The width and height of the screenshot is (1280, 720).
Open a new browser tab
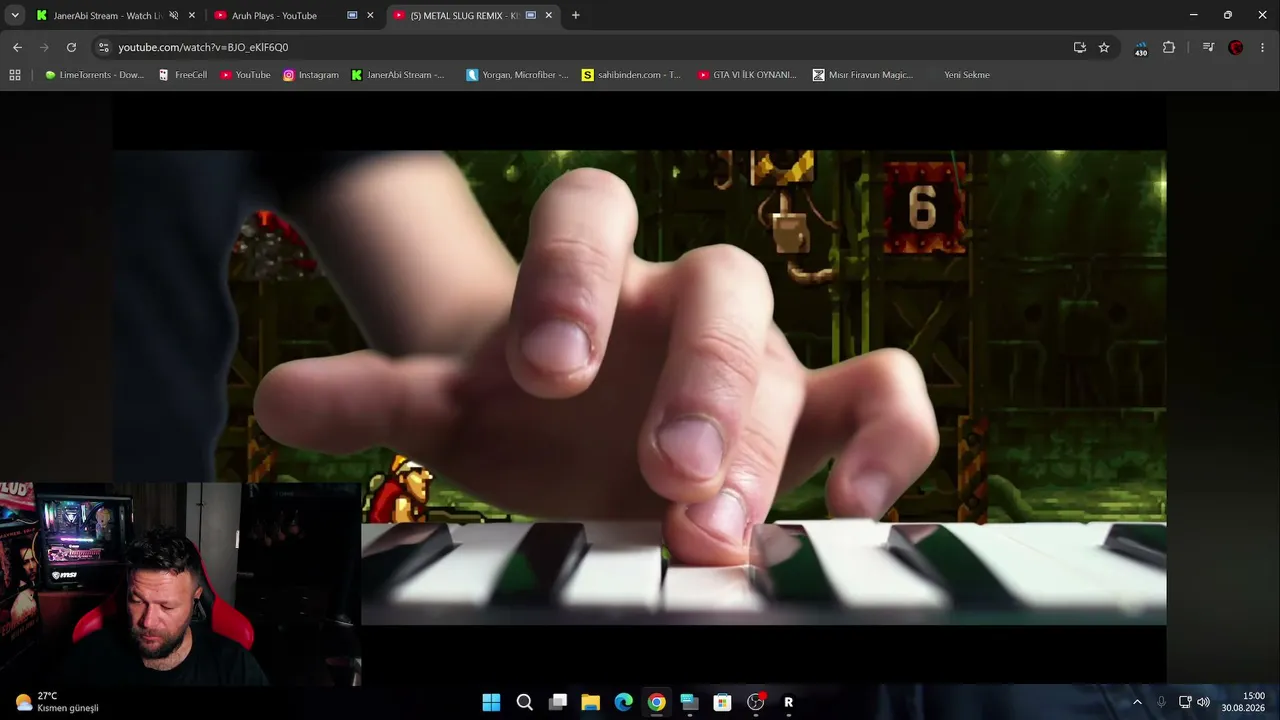(x=575, y=15)
